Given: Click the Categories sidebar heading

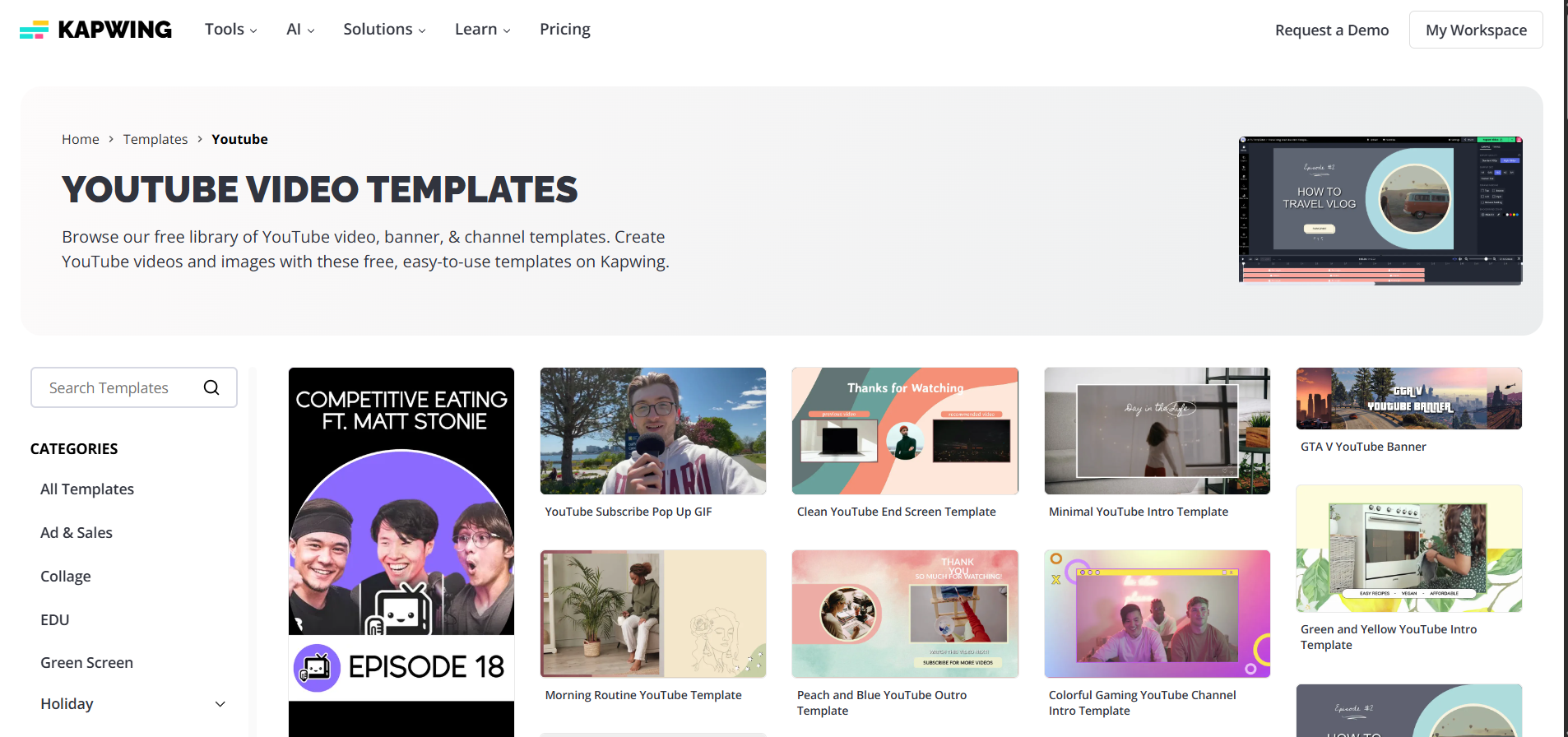Looking at the screenshot, I should (x=74, y=449).
